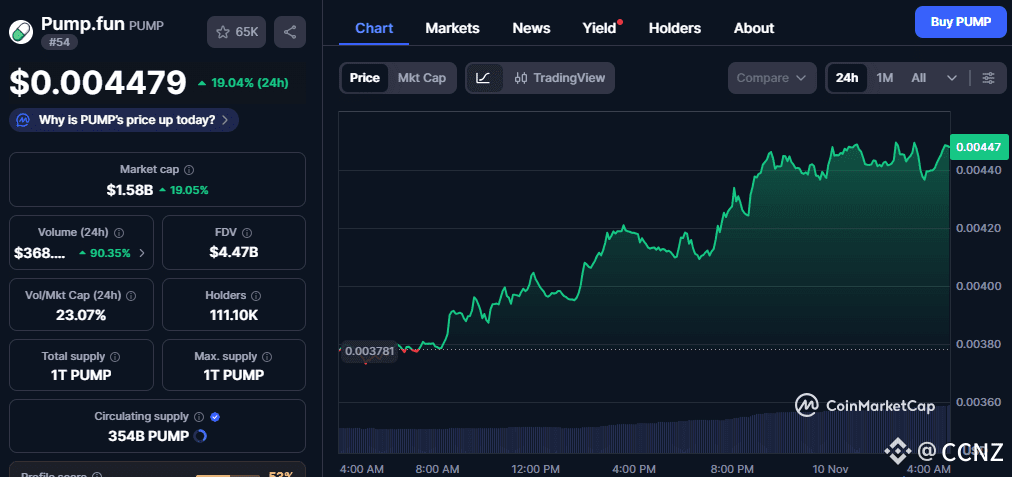Click the circulating supply verified badge

tap(215, 416)
